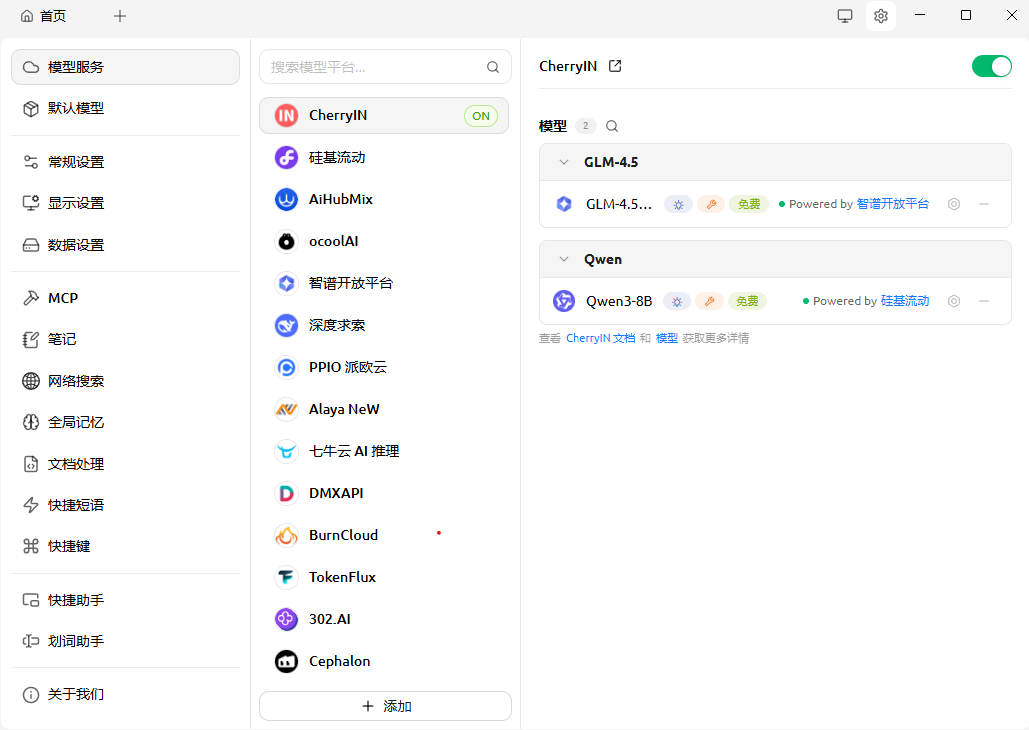
Task: Open MCP settings section
Action: pos(125,298)
